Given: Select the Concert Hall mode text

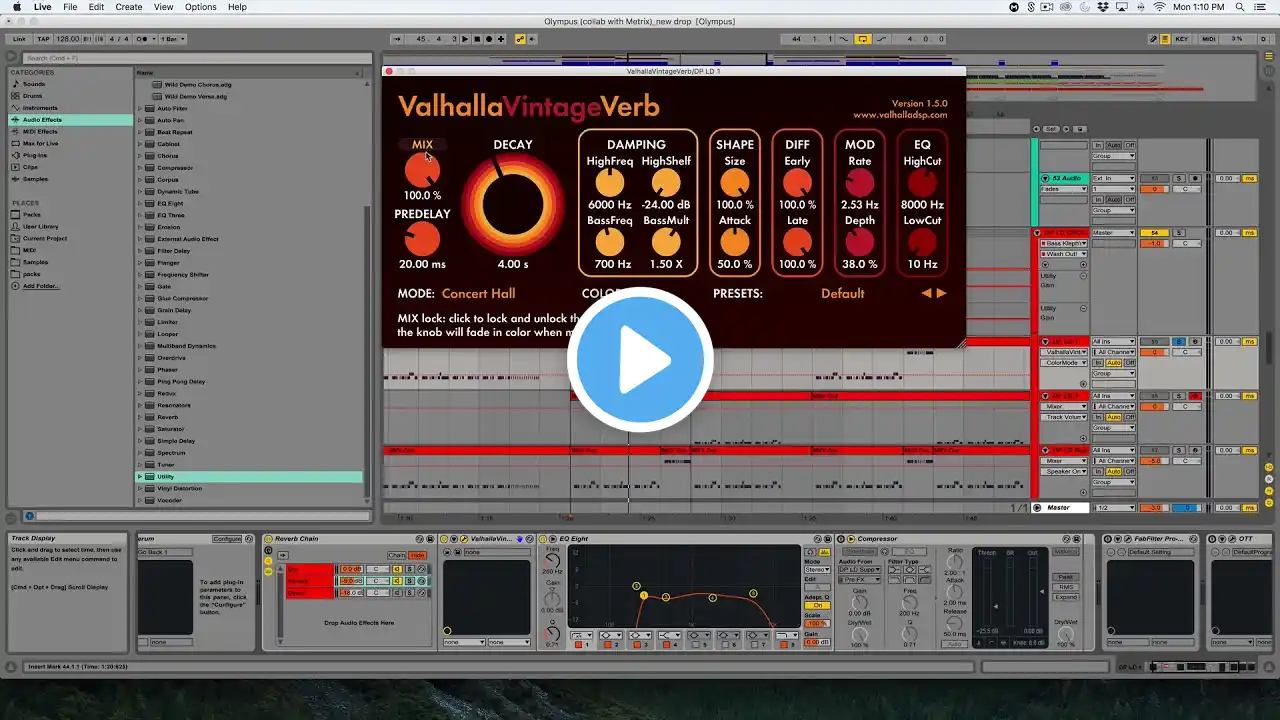Looking at the screenshot, I should [x=478, y=293].
